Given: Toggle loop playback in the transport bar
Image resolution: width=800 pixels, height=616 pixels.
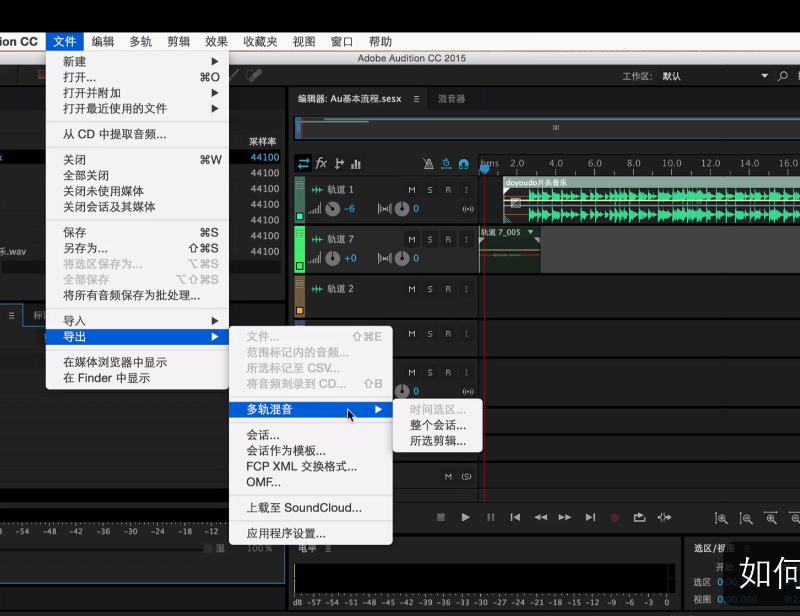Looking at the screenshot, I should point(639,517).
